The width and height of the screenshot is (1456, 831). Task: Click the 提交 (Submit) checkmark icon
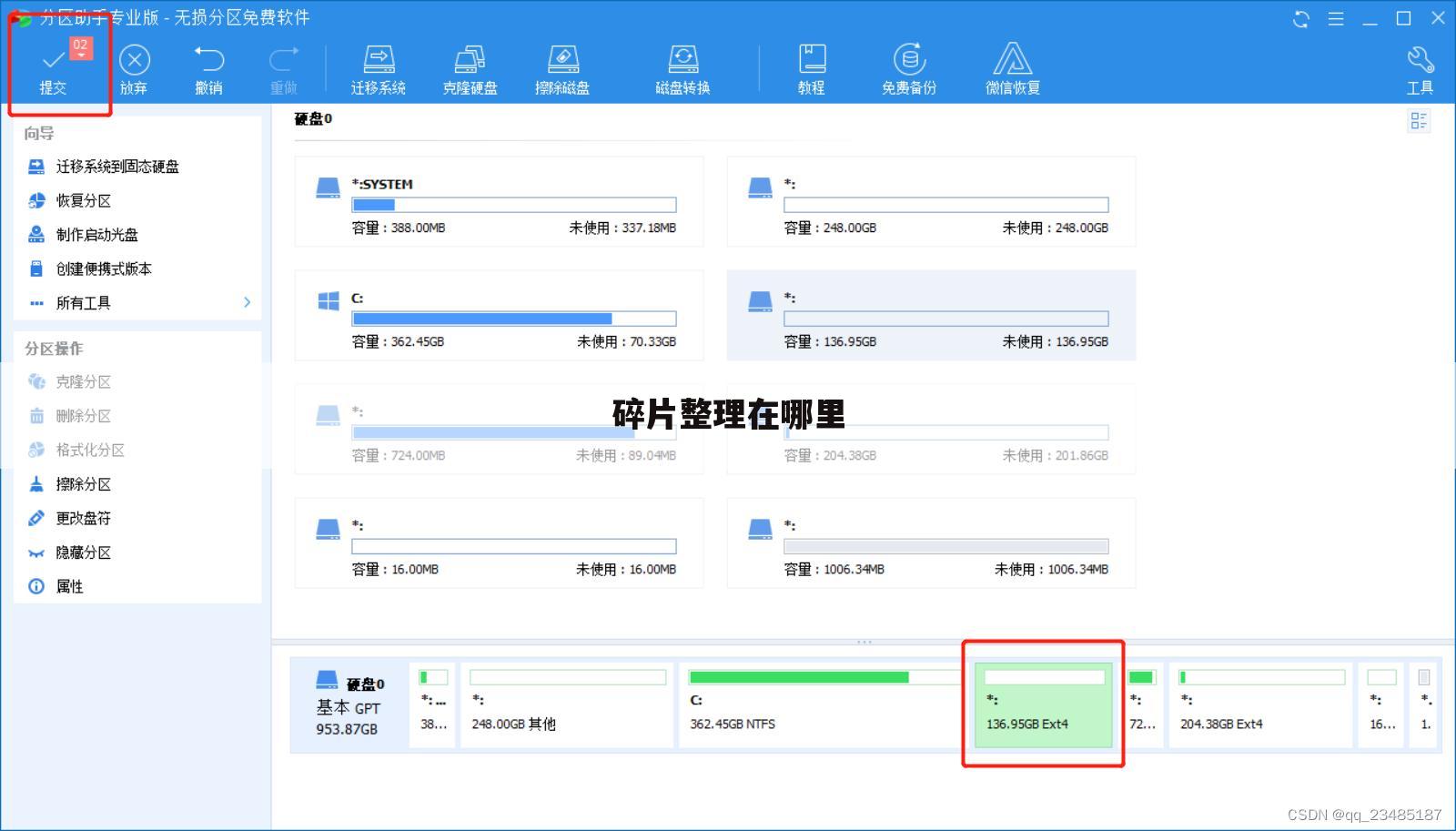(x=53, y=61)
